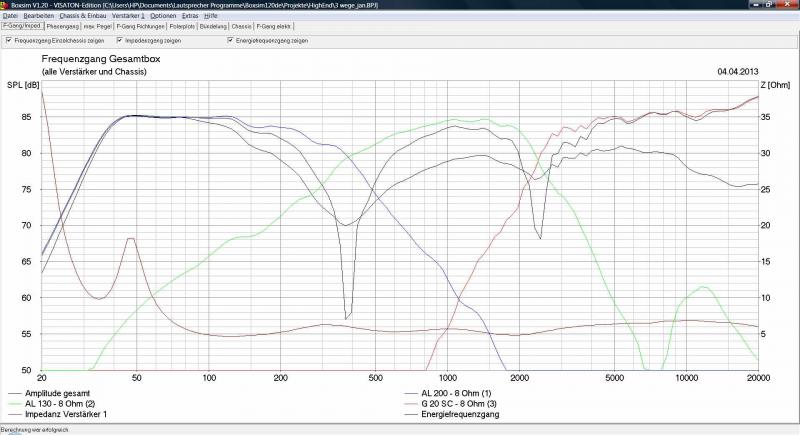Disable the Impedanzgang zeigen checkbox
This screenshot has width=800, height=435.
(120, 42)
